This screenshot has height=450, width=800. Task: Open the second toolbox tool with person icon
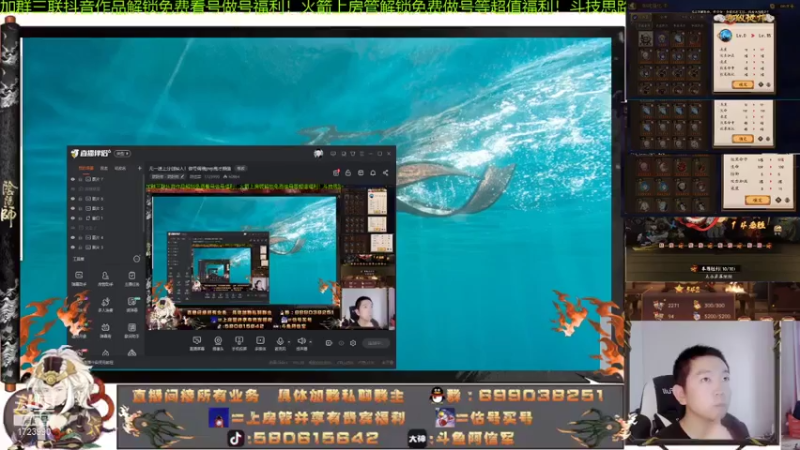[105, 279]
